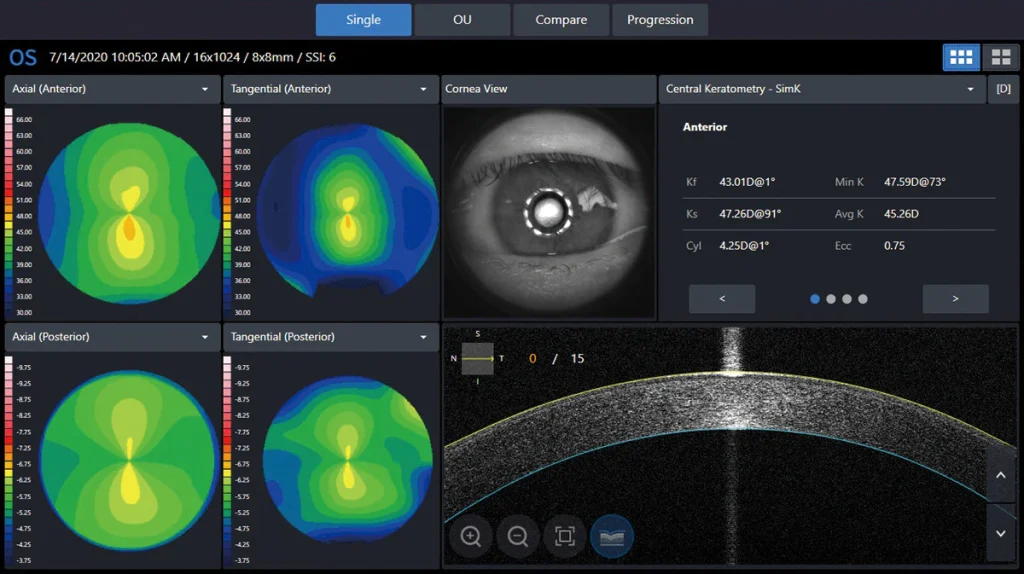This screenshot has height=574, width=1024.
Task: Select the last keratometry page dot
Action: [x=863, y=299]
